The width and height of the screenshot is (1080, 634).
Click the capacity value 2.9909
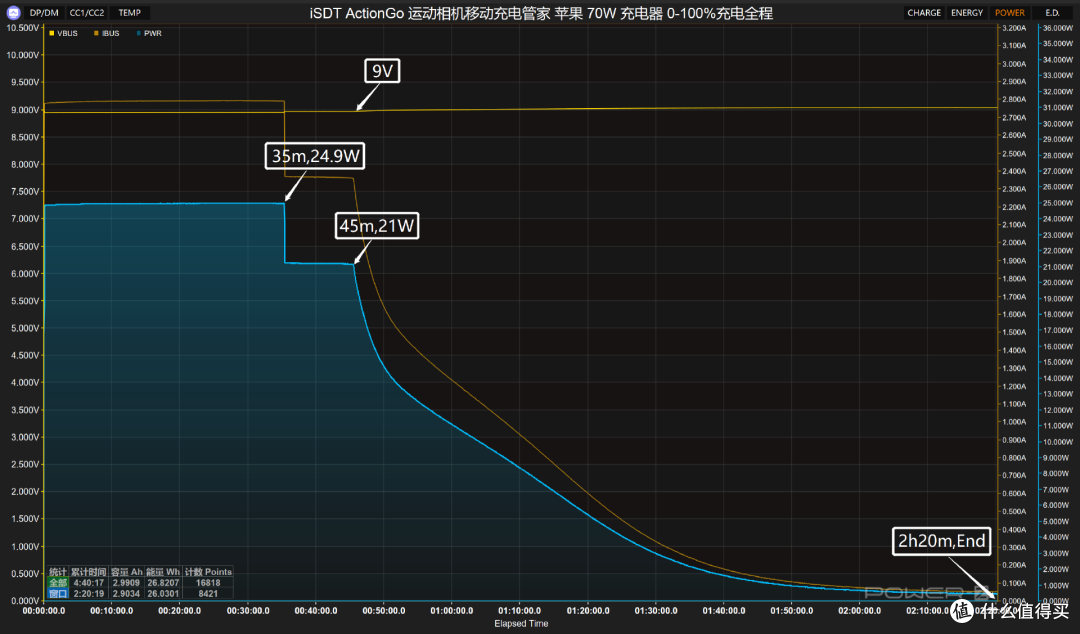(126, 583)
